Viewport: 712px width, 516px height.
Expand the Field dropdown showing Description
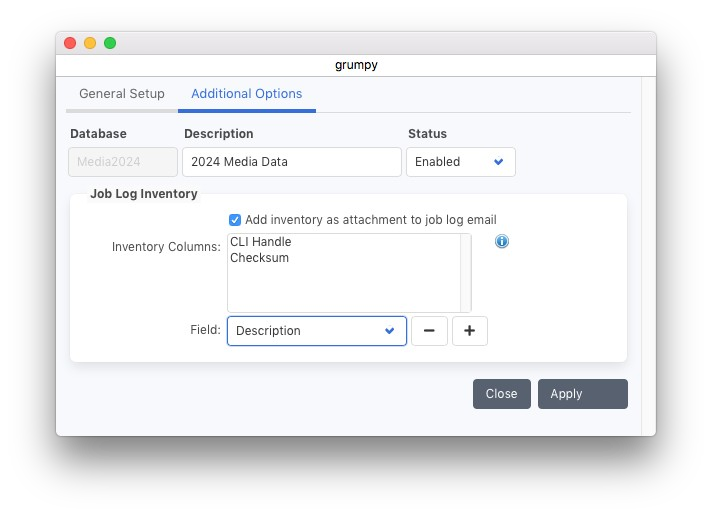pos(316,331)
